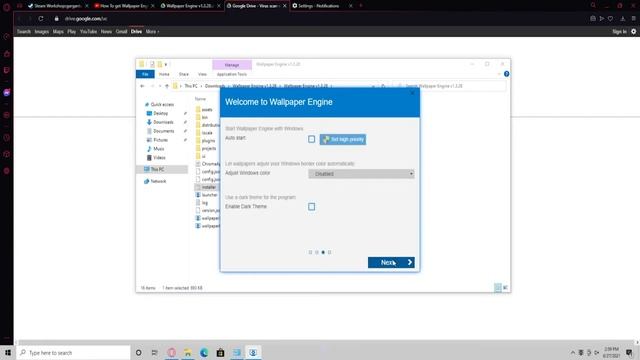
Task: Click This PC in breadcrumb path
Action: [191, 86]
